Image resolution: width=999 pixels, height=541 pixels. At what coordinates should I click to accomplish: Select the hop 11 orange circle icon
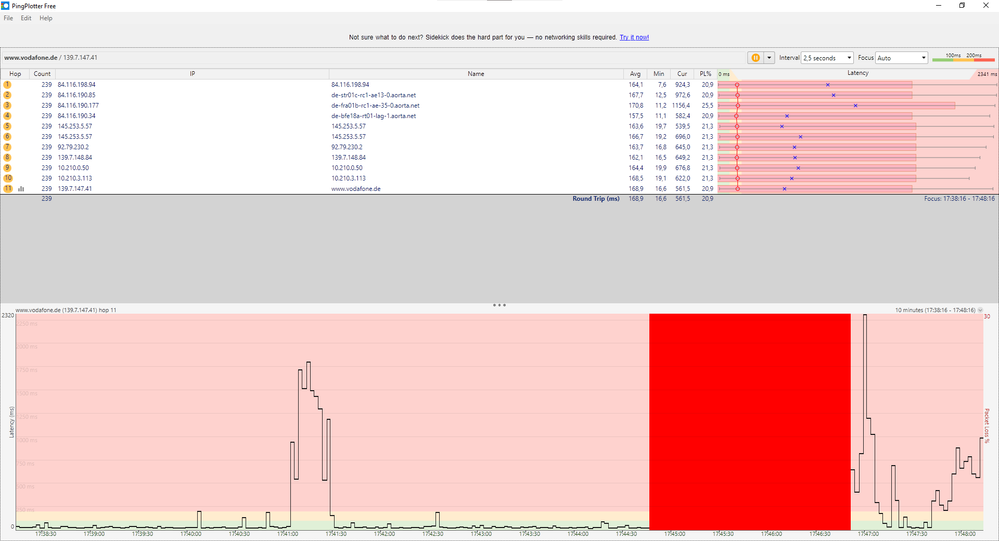[x=8, y=189]
